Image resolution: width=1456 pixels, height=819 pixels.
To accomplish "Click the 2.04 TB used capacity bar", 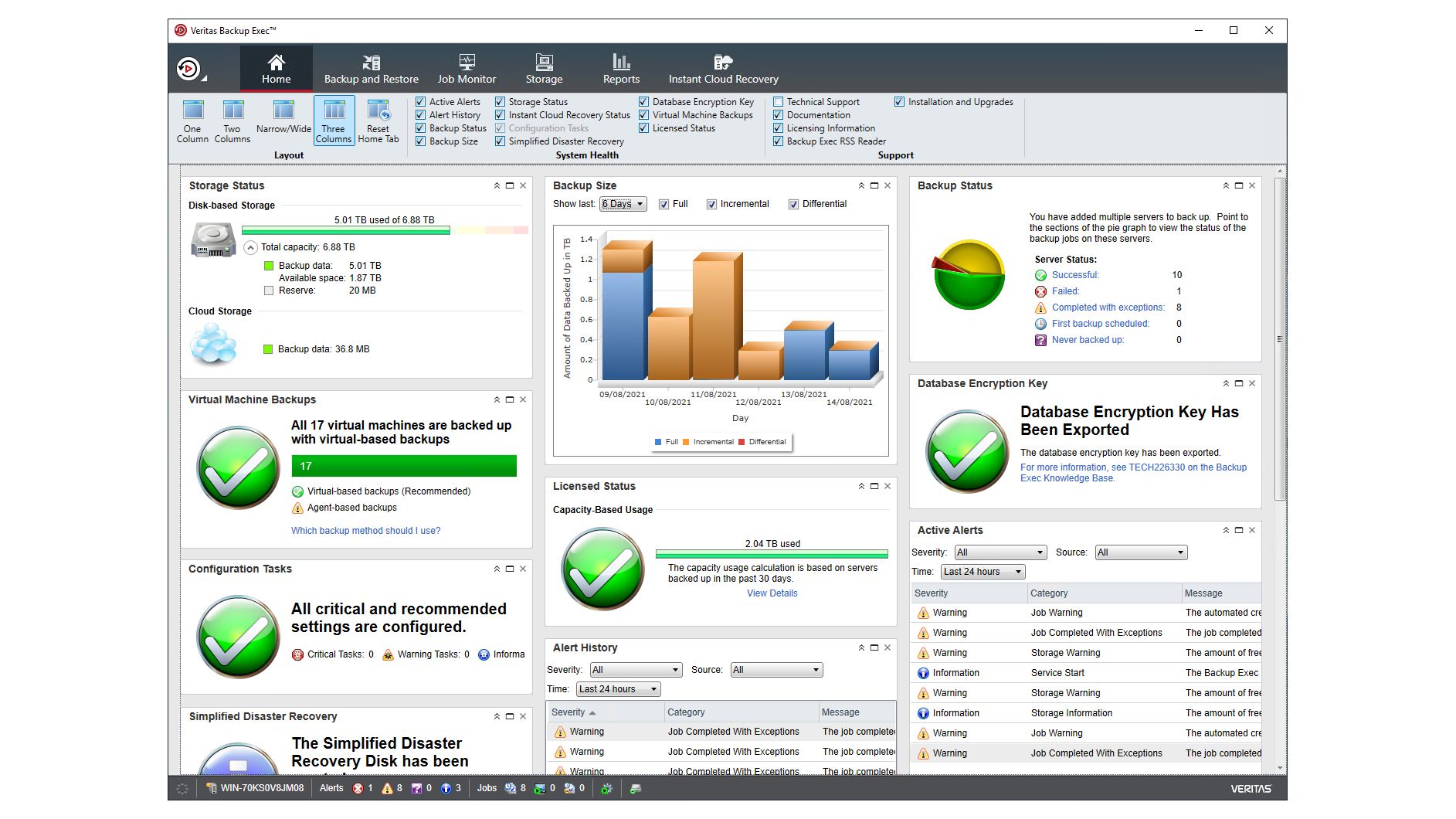I will pyautogui.click(x=772, y=553).
